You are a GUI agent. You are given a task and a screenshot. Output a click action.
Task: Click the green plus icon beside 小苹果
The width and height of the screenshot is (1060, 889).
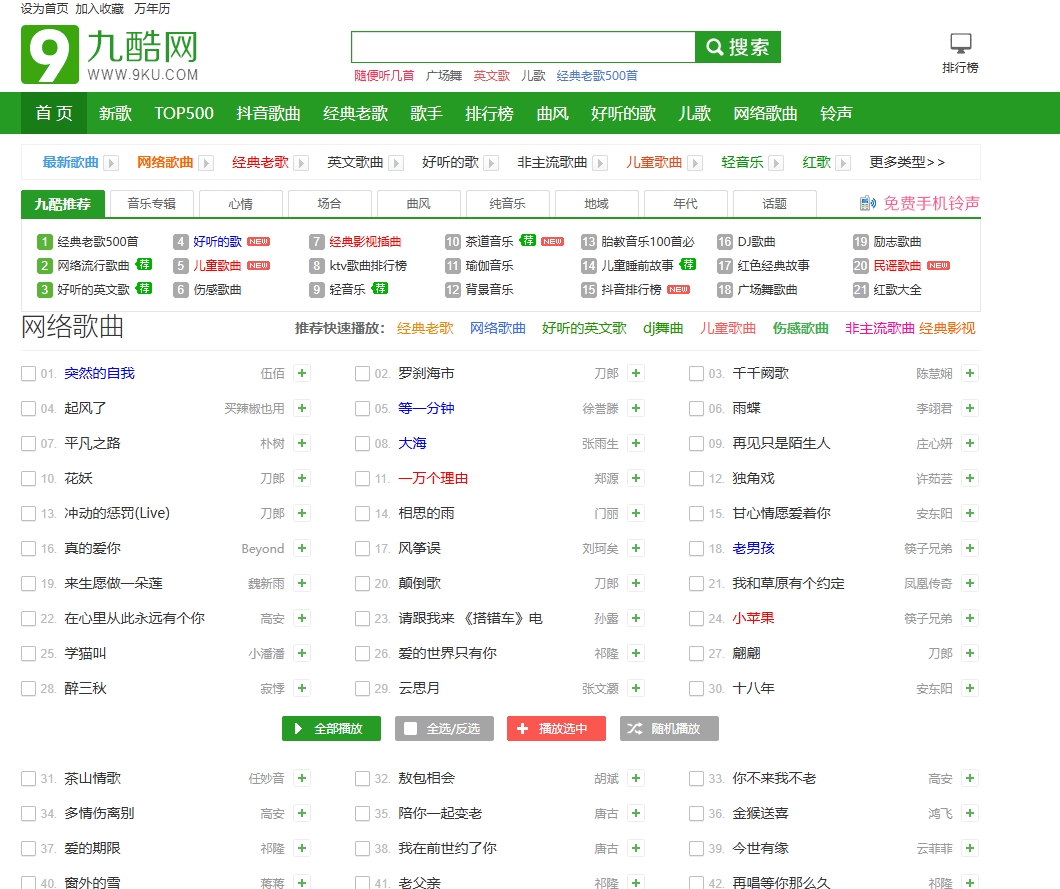[970, 618]
